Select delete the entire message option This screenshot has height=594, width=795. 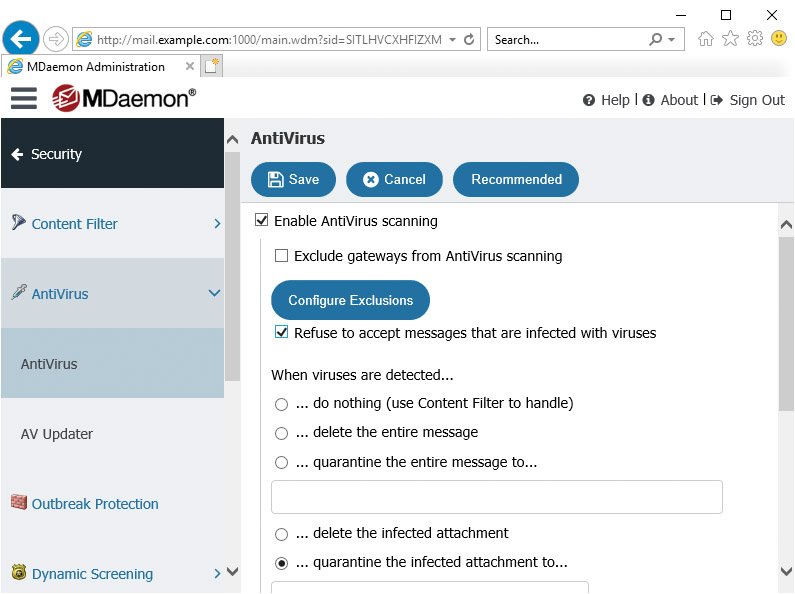point(281,433)
